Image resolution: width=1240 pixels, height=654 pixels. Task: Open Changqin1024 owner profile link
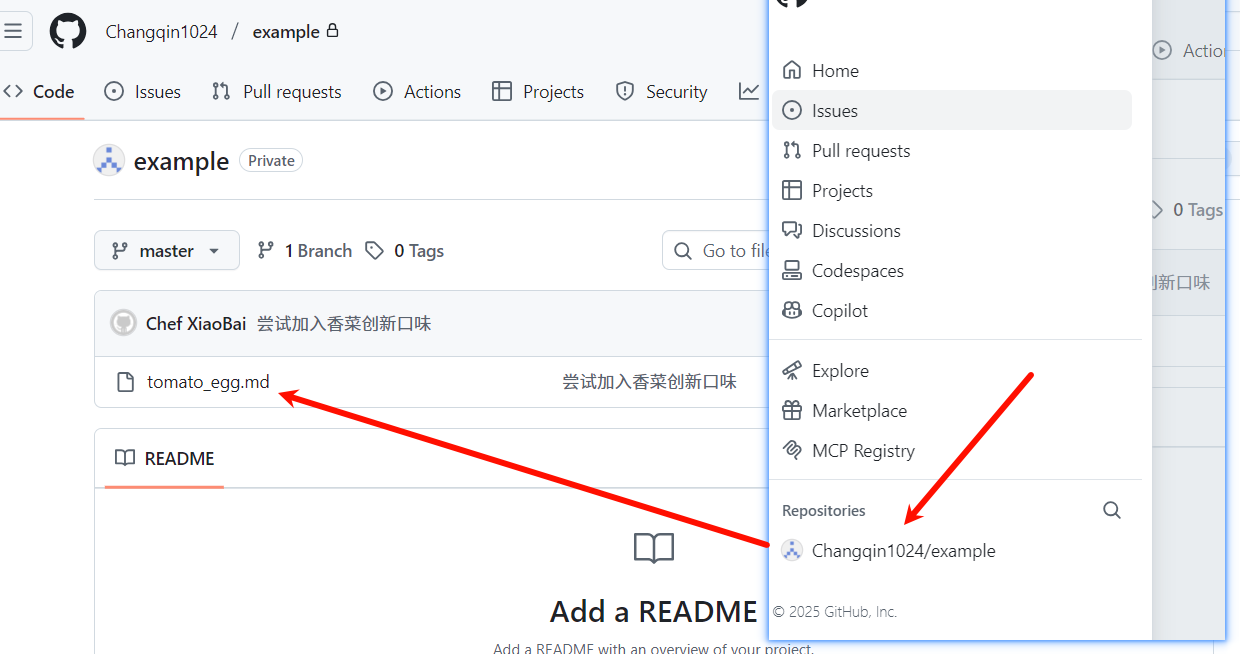tap(161, 32)
